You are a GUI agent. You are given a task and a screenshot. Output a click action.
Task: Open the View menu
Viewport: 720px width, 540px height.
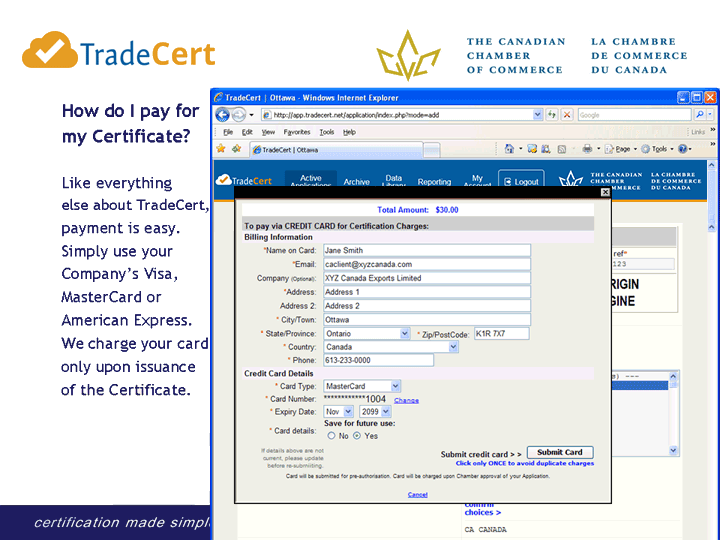point(268,132)
